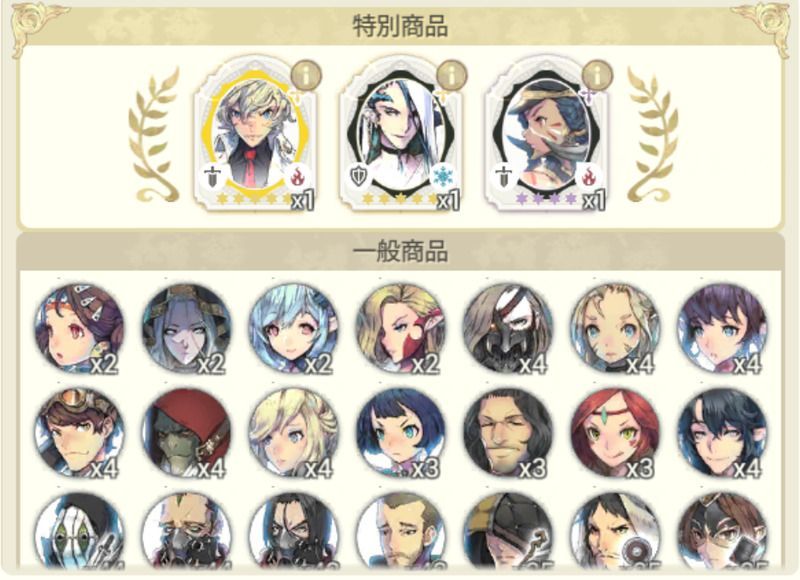Choose the goggles-wearing brown-haired boy portrait
This screenshot has width=800, height=580.
[x=79, y=433]
